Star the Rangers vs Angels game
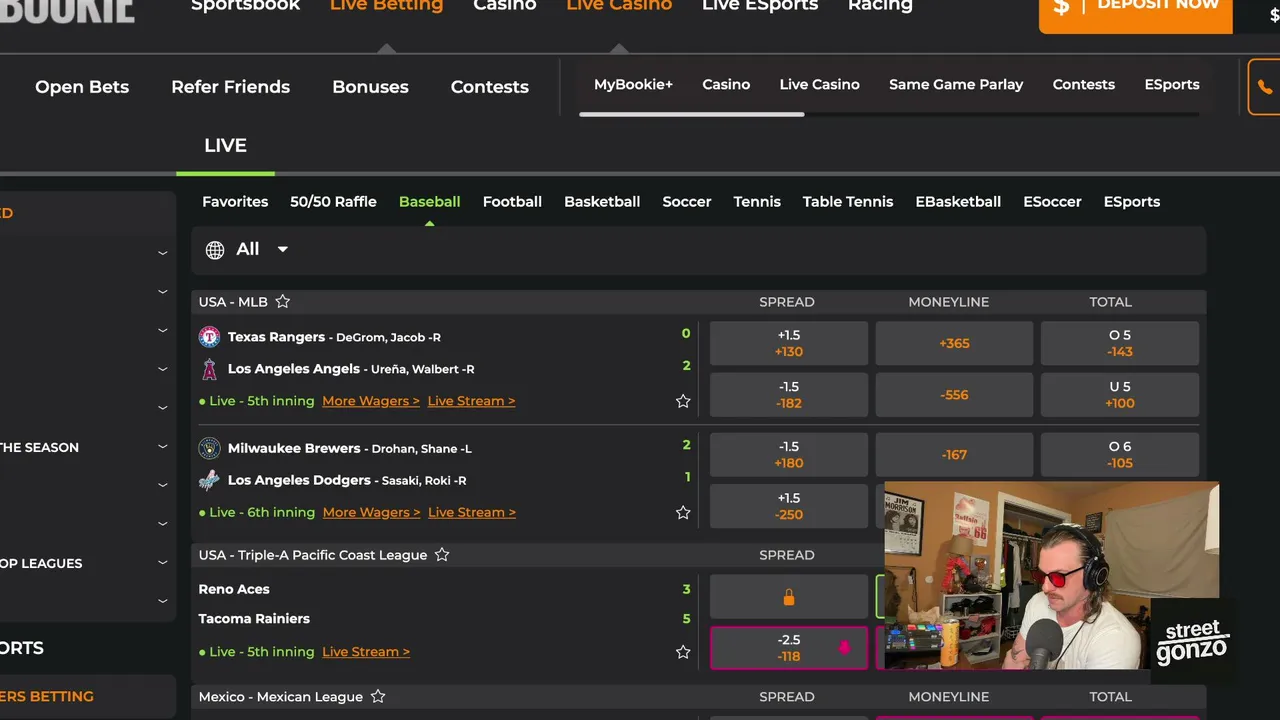The width and height of the screenshot is (1280, 720). [683, 401]
